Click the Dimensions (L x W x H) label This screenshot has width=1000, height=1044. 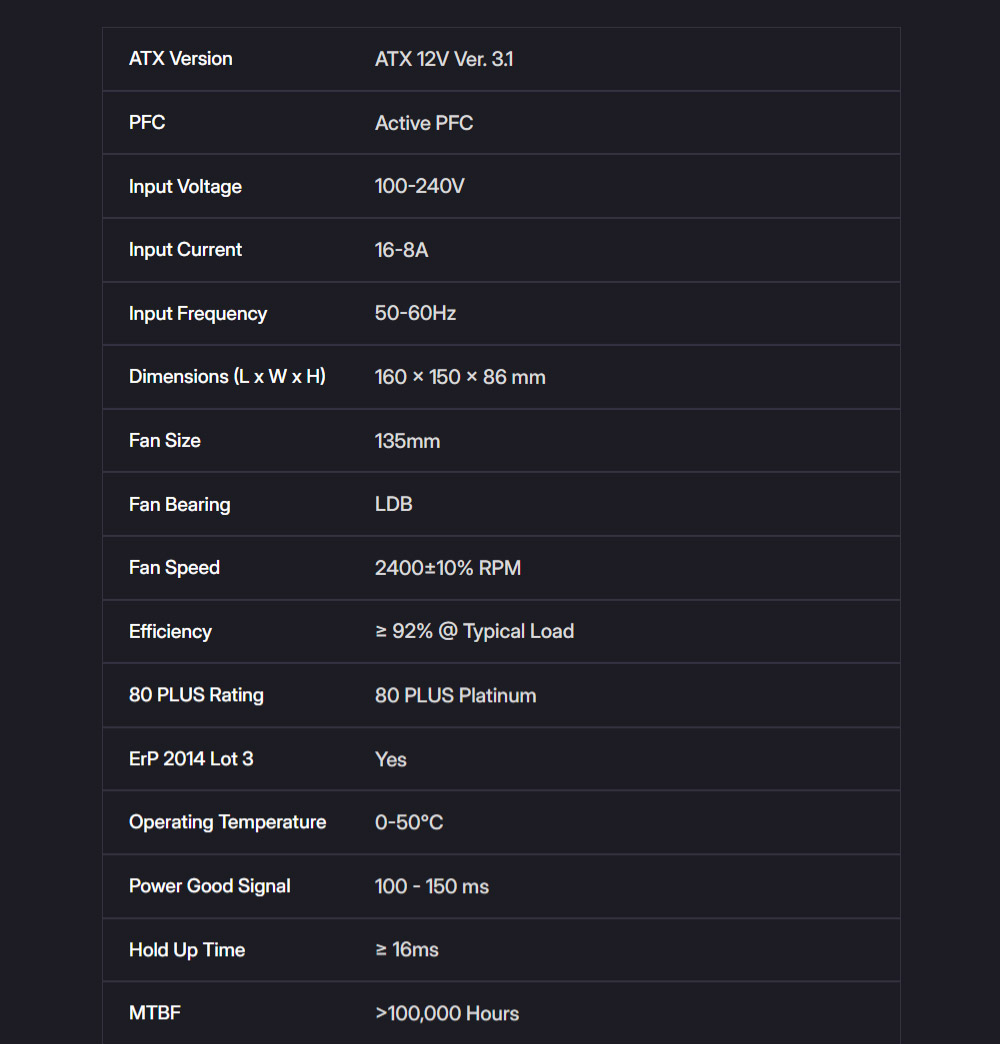coord(227,377)
